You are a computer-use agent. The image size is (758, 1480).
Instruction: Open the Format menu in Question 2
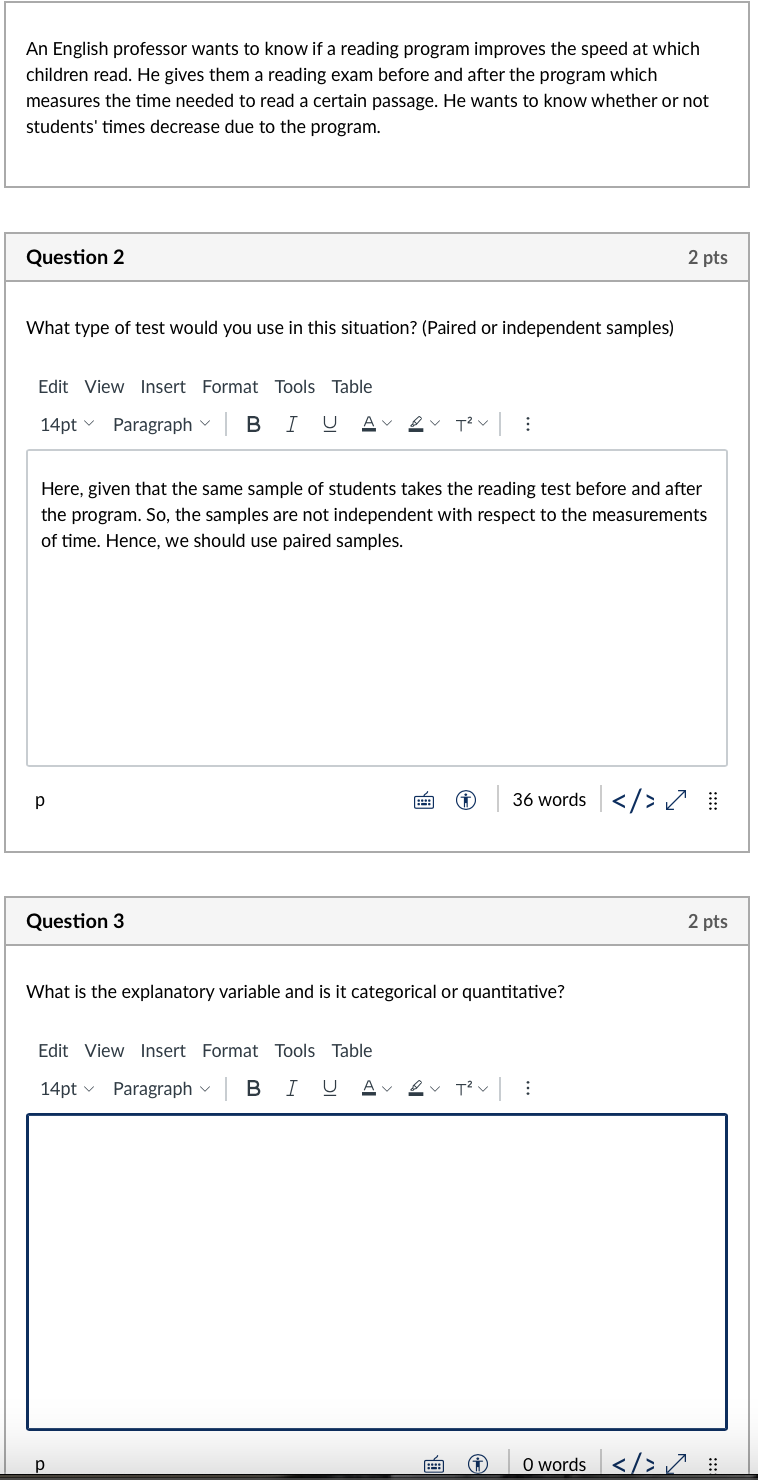[x=230, y=386]
